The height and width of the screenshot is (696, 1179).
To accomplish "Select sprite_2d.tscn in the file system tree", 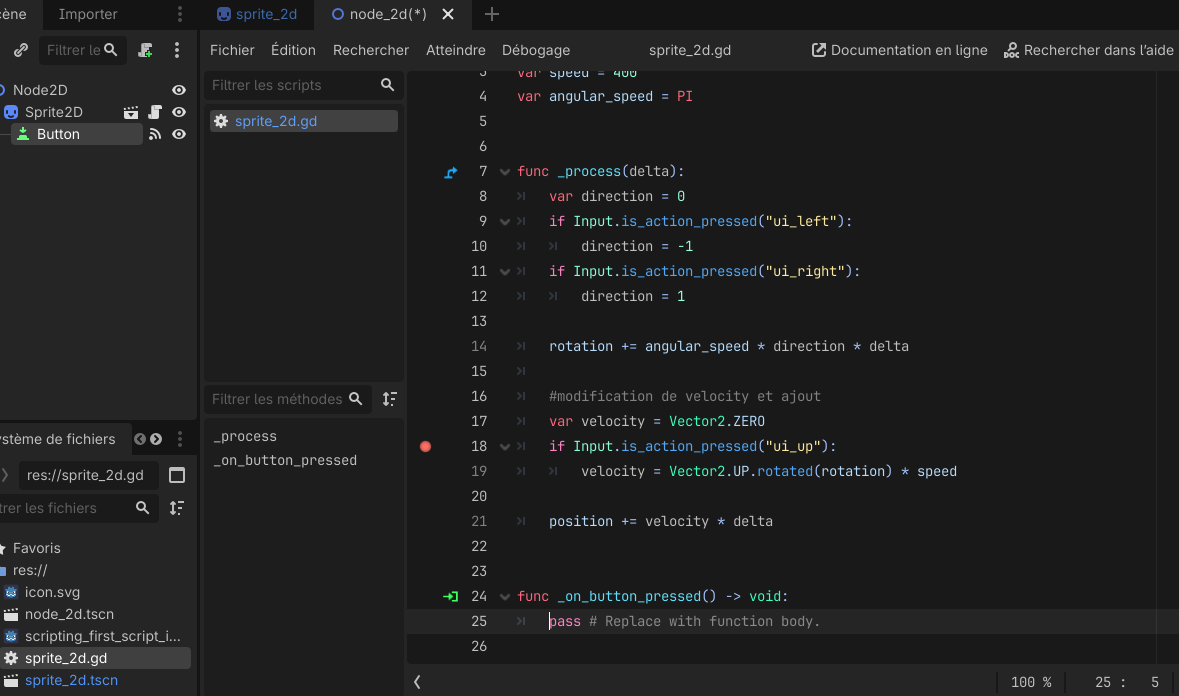I will [x=71, y=680].
